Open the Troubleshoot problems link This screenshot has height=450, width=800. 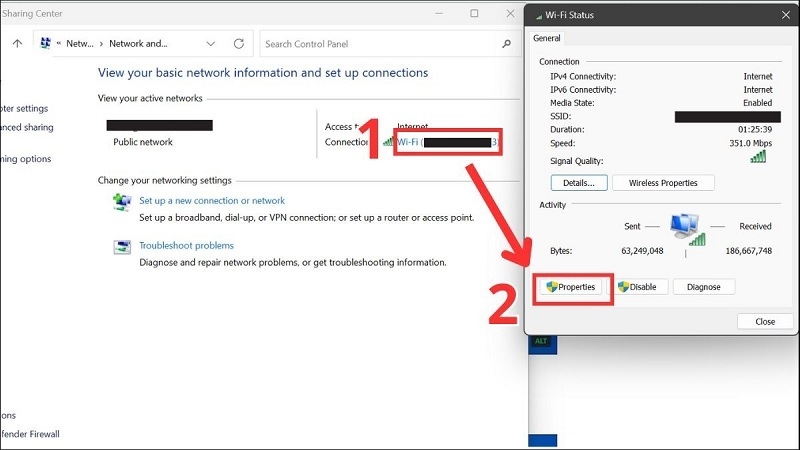[186, 245]
